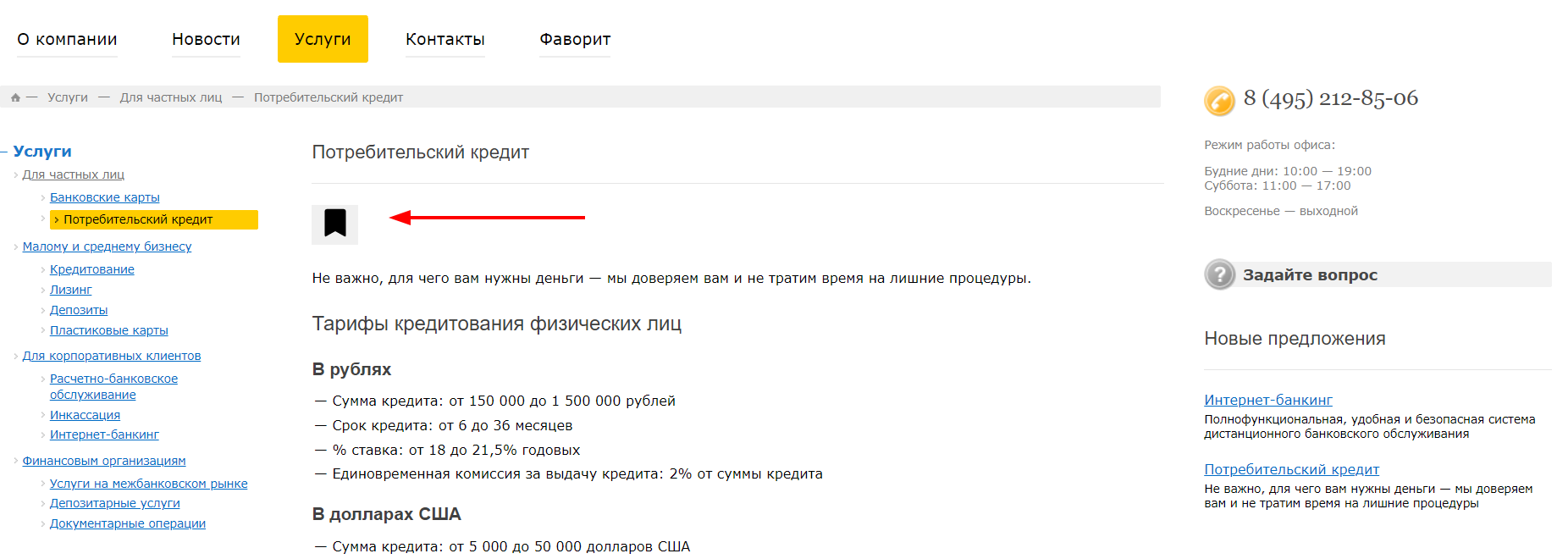This screenshot has width=1568, height=559.
Task: Open Финансовым организациям sidebar section
Action: pyautogui.click(x=104, y=461)
